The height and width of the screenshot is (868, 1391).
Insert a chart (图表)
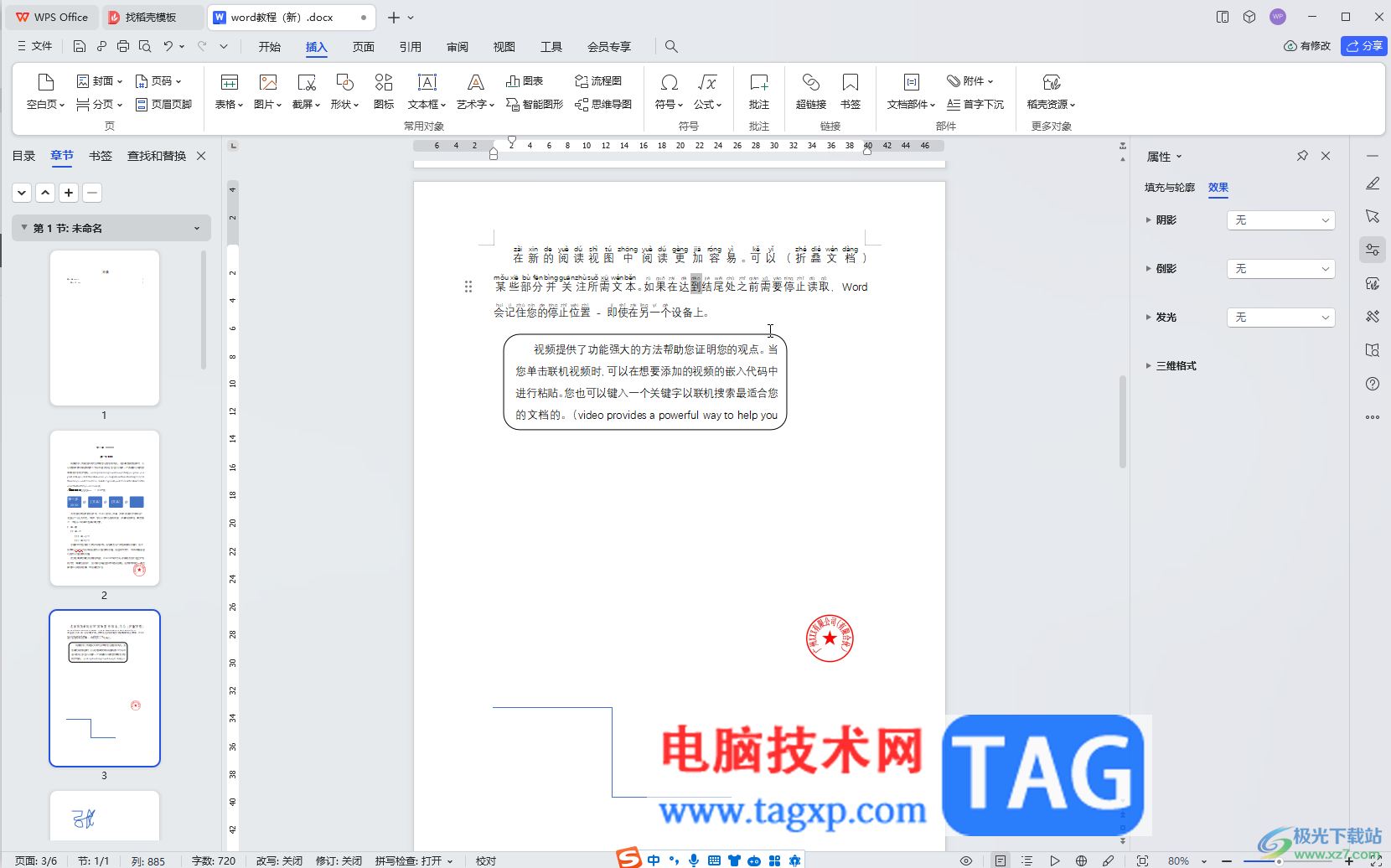tap(525, 81)
